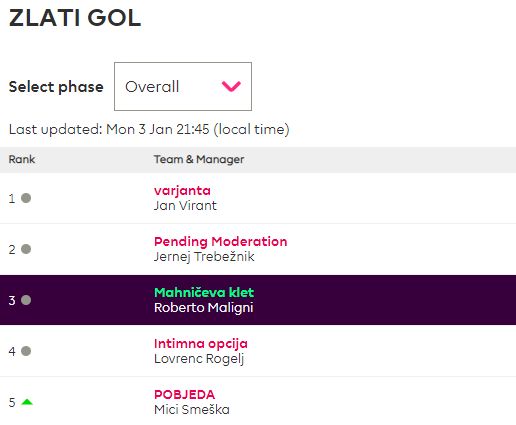The image size is (516, 425).
Task: Click manager name Jan Virant
Action: point(185,206)
